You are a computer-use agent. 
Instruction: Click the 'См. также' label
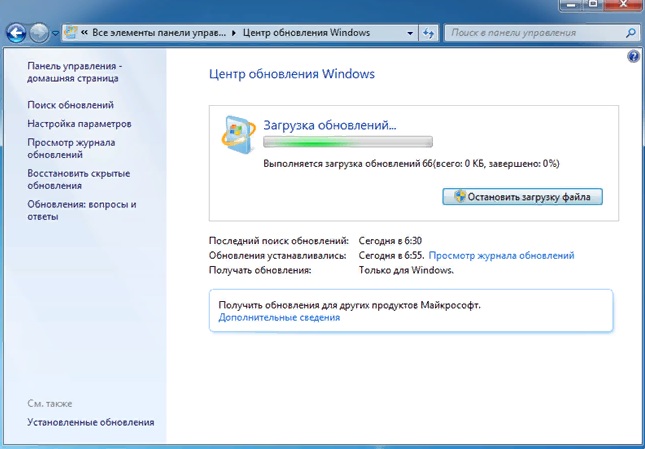(50, 403)
